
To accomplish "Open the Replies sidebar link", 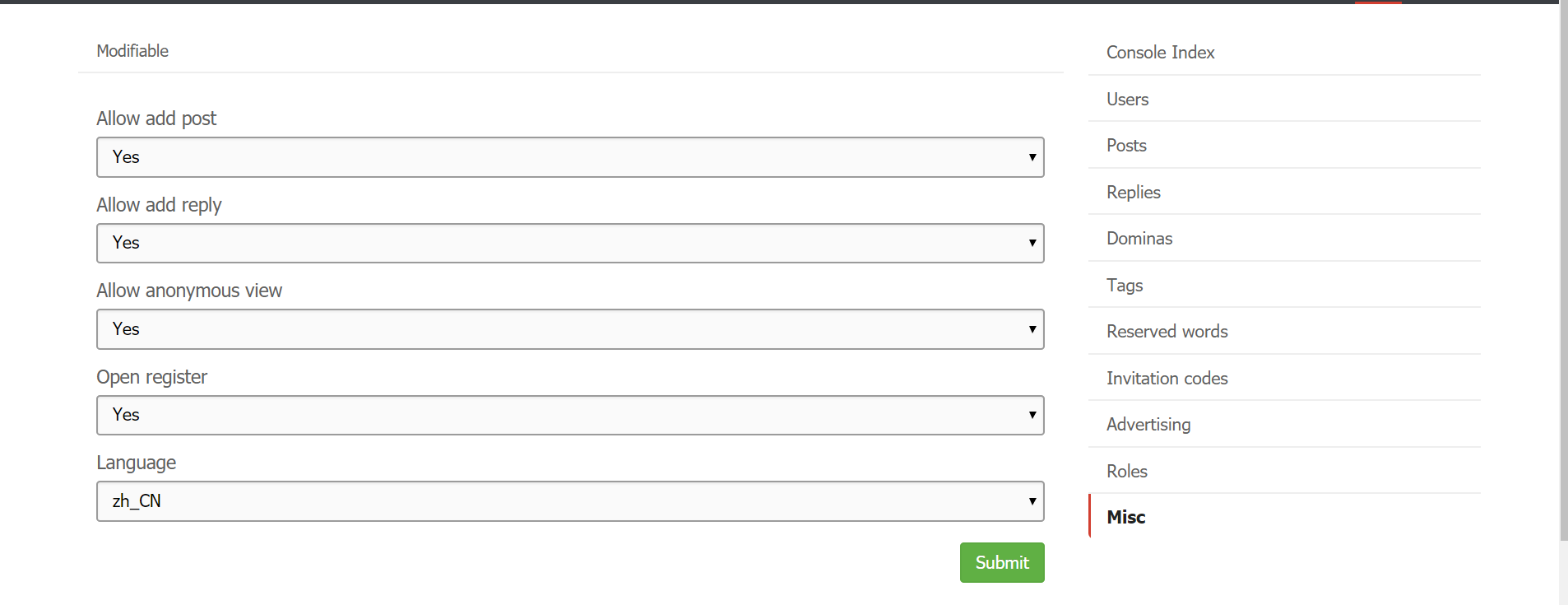I will (1133, 193).
